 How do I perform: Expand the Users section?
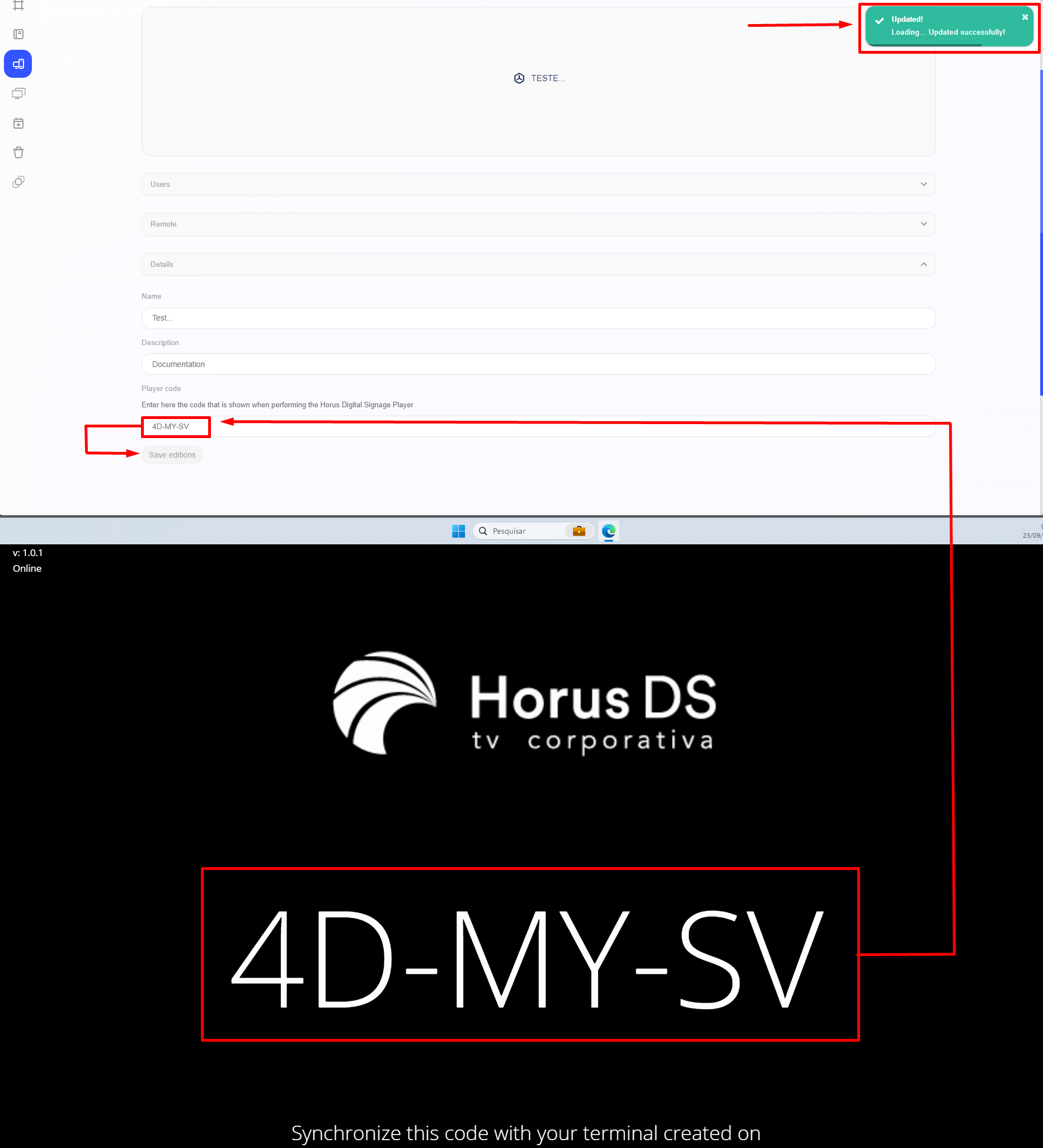pos(538,185)
